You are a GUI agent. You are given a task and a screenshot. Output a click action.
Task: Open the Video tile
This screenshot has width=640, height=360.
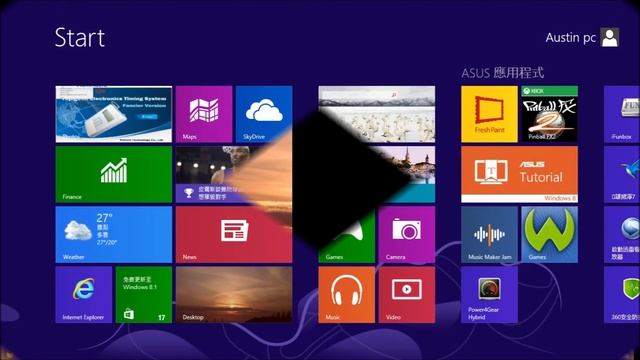click(x=407, y=295)
